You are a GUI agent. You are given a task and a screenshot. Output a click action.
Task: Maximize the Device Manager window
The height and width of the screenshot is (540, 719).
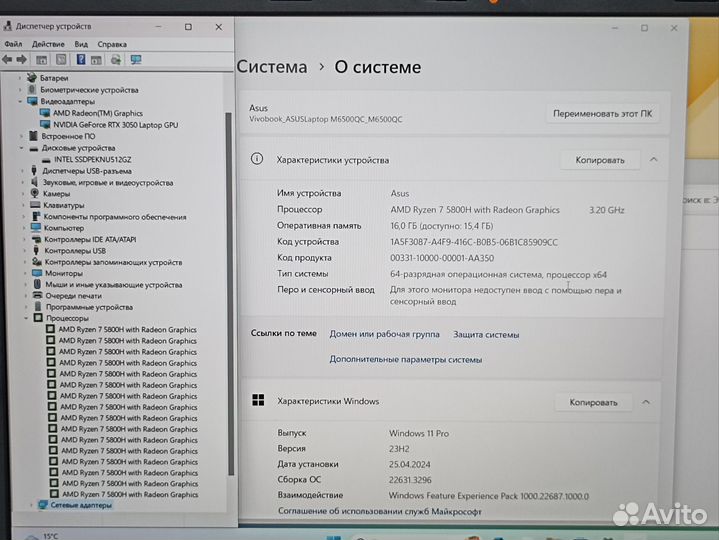point(188,27)
